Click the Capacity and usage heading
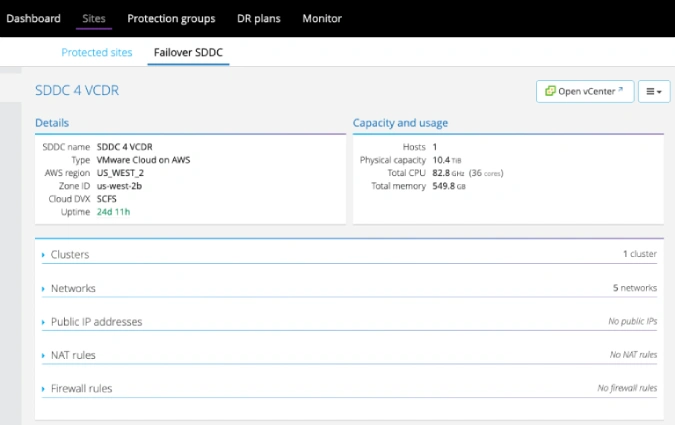The height and width of the screenshot is (425, 675). [x=400, y=123]
